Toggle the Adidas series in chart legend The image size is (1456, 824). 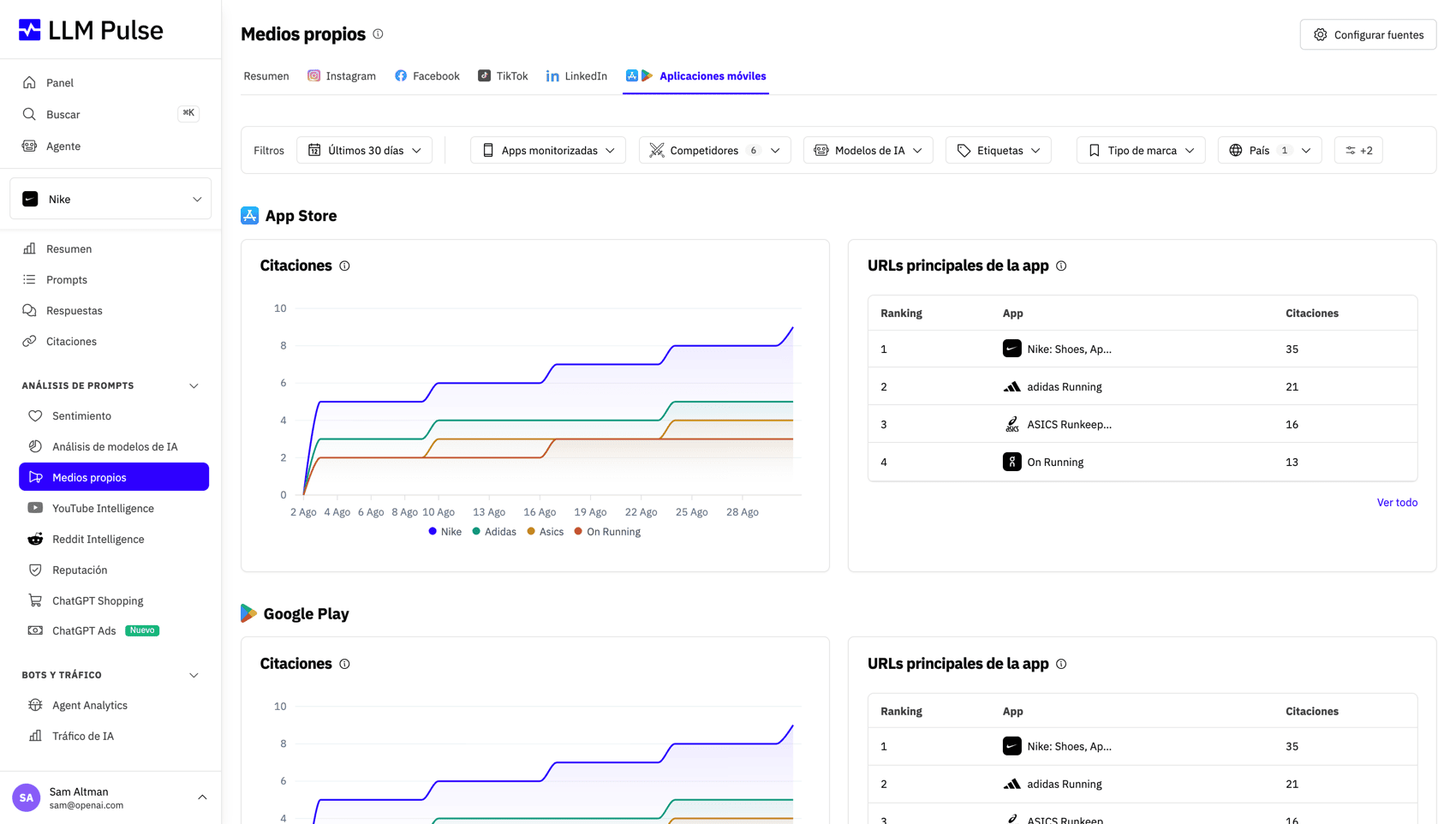[x=494, y=532]
